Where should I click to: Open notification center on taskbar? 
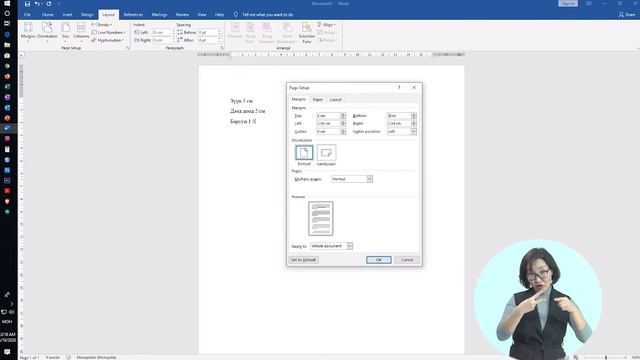[x=7, y=352]
